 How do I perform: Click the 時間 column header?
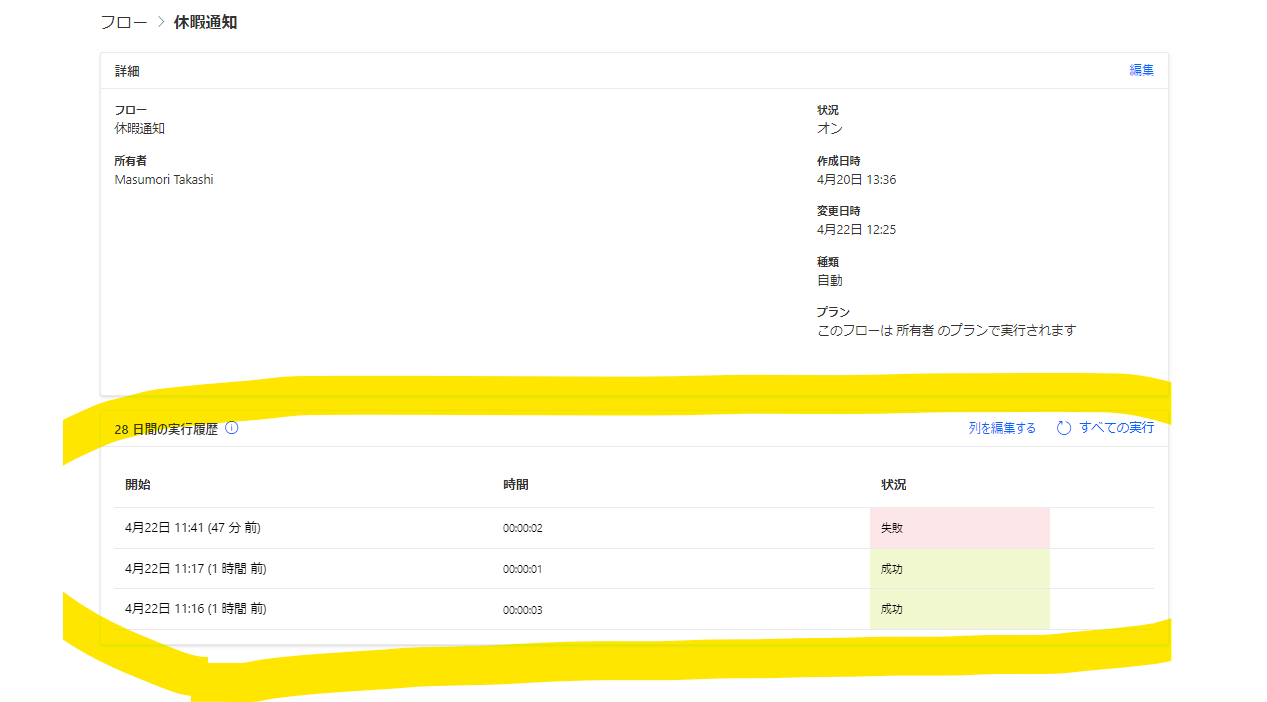[516, 485]
